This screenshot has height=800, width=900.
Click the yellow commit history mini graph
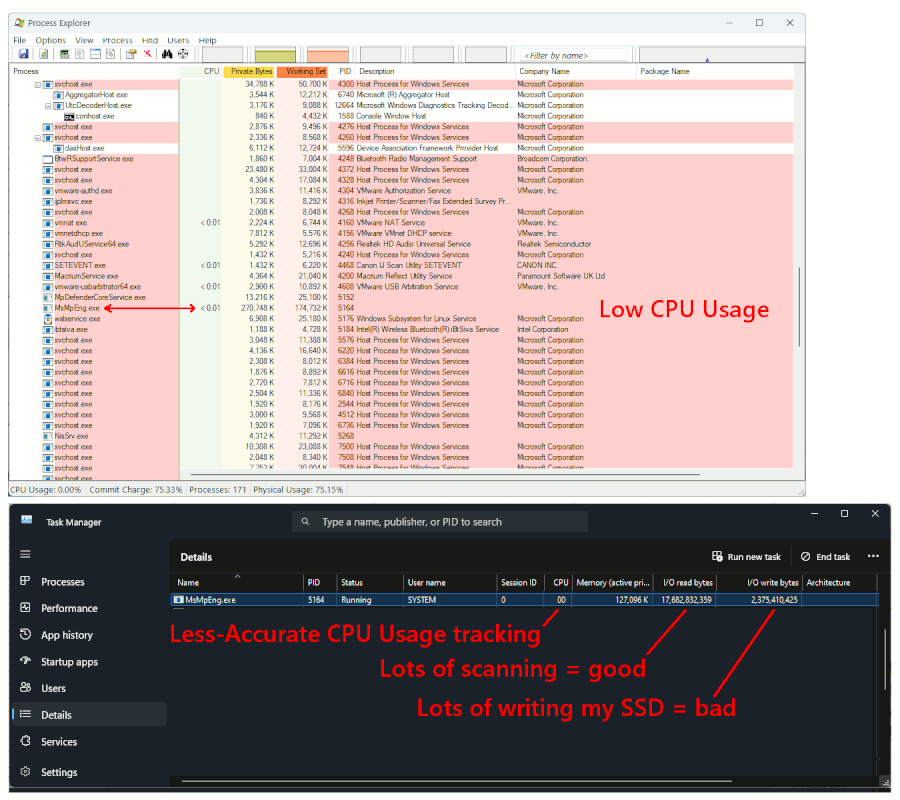pyautogui.click(x=275, y=55)
